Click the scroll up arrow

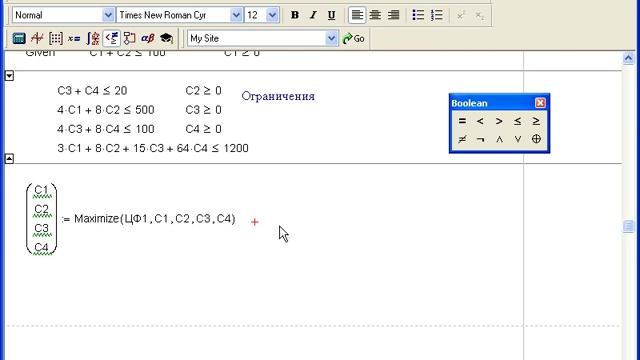tap(629, 58)
